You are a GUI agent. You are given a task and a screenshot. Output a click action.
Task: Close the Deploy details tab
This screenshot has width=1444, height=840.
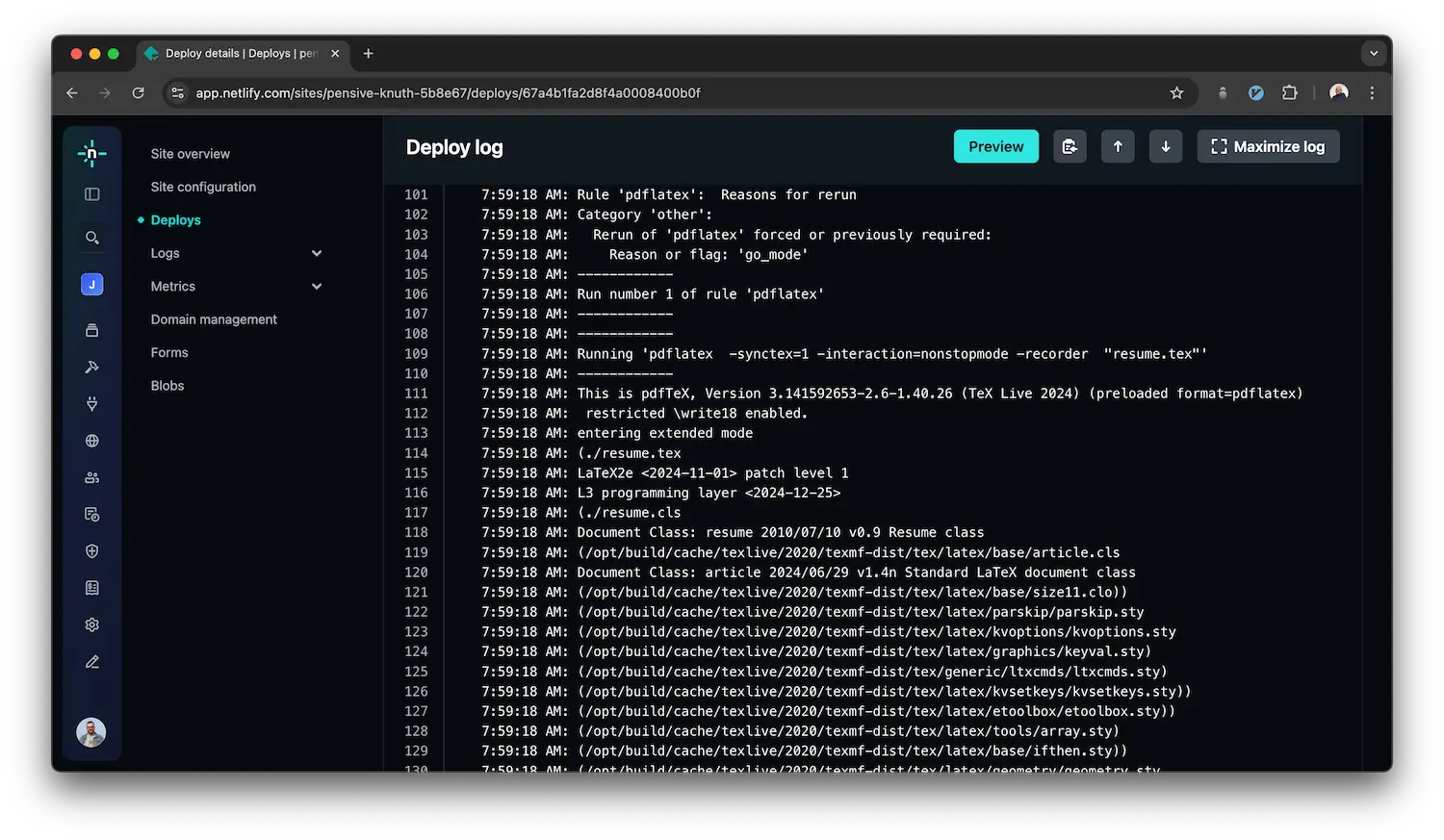point(335,54)
